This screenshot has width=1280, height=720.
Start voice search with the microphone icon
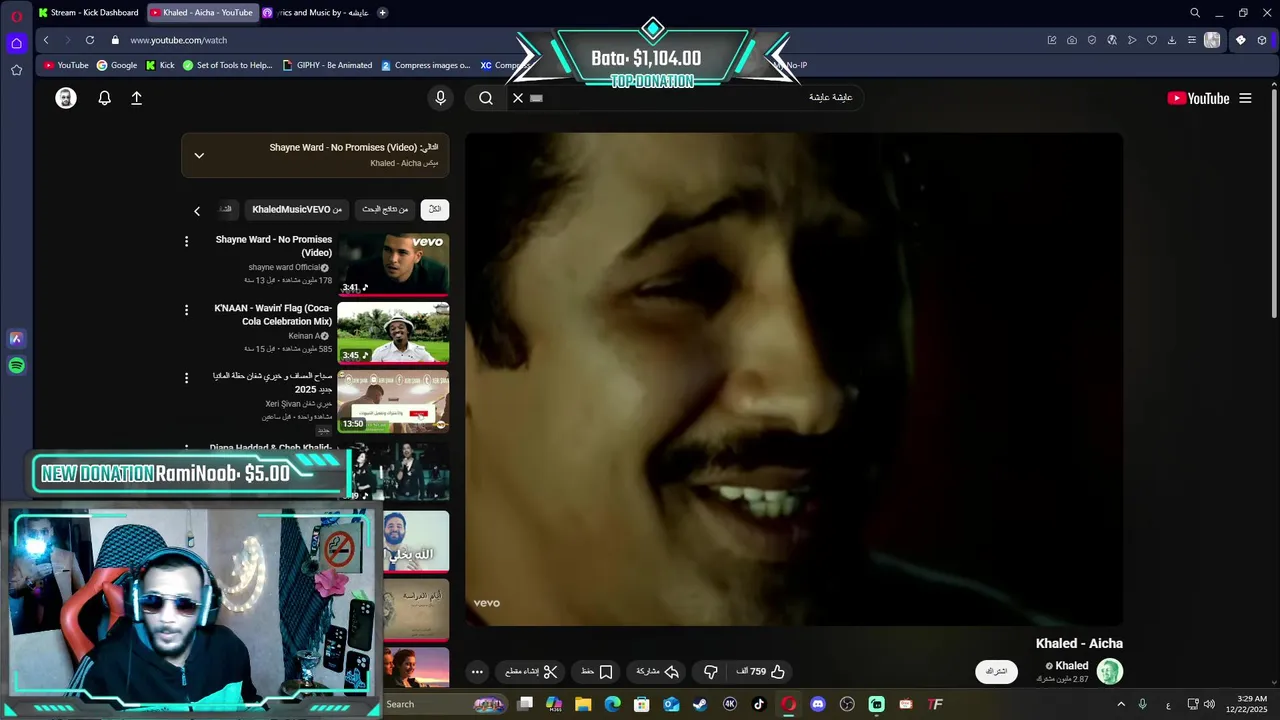[440, 98]
